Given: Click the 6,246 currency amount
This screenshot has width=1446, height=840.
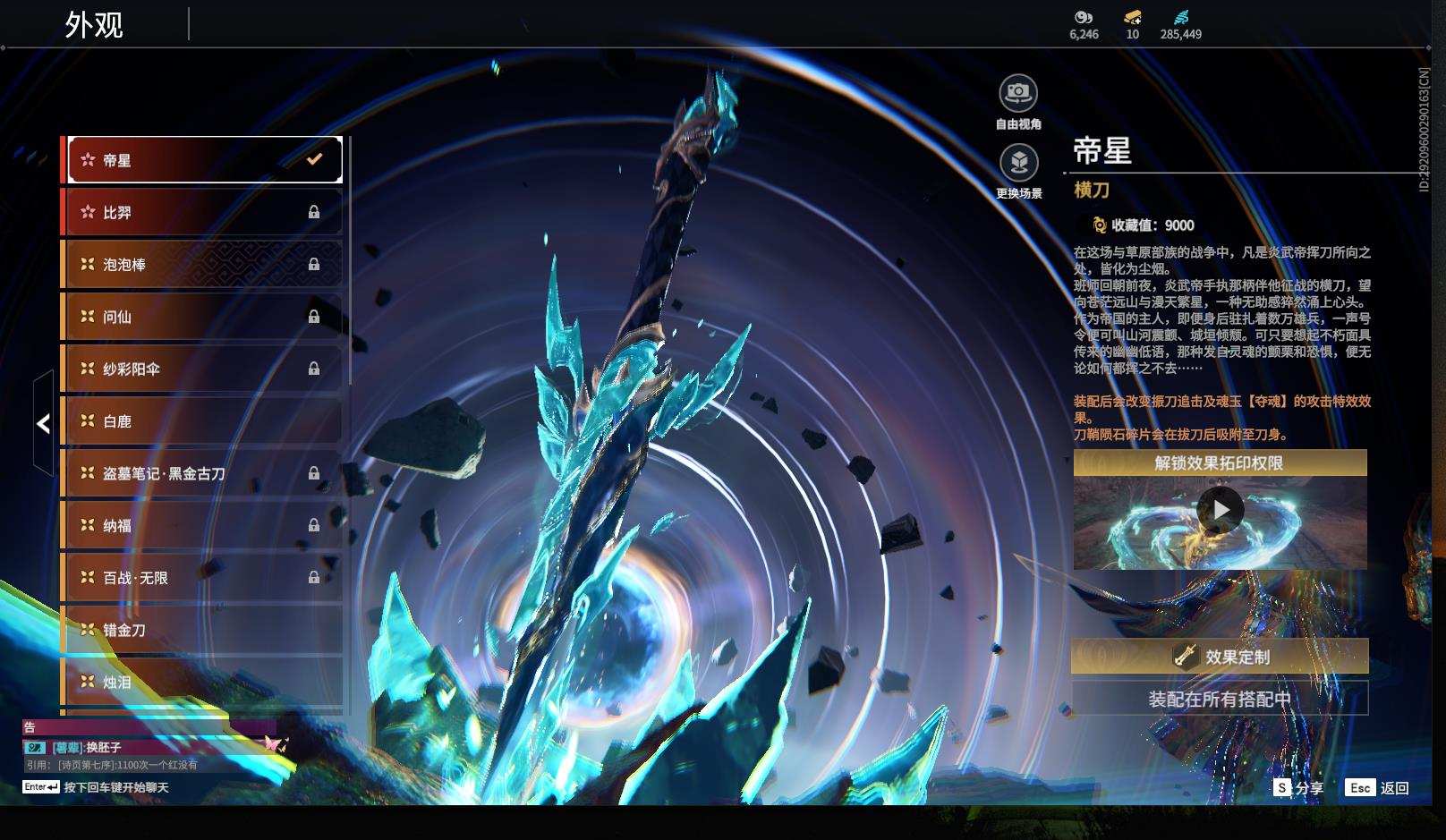Looking at the screenshot, I should pos(1084,34).
